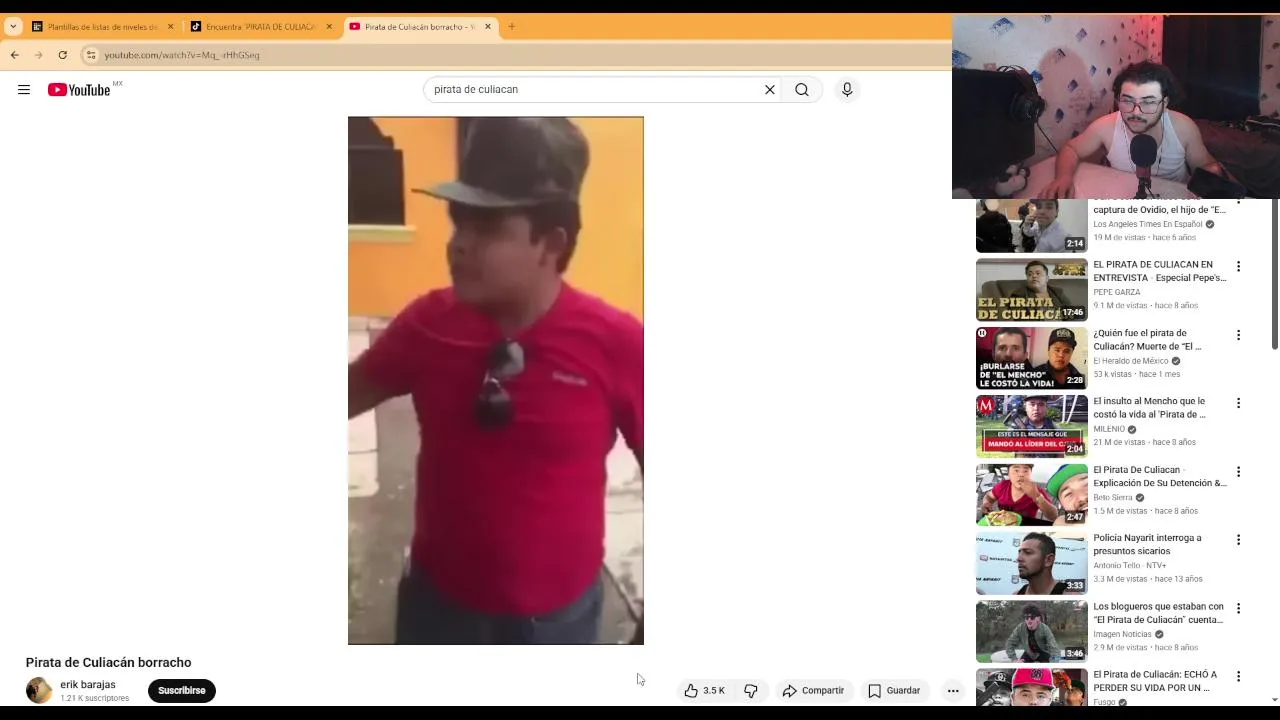
Task: Open the 3:46 Imagen Noticias thumbnail
Action: tap(1032, 631)
